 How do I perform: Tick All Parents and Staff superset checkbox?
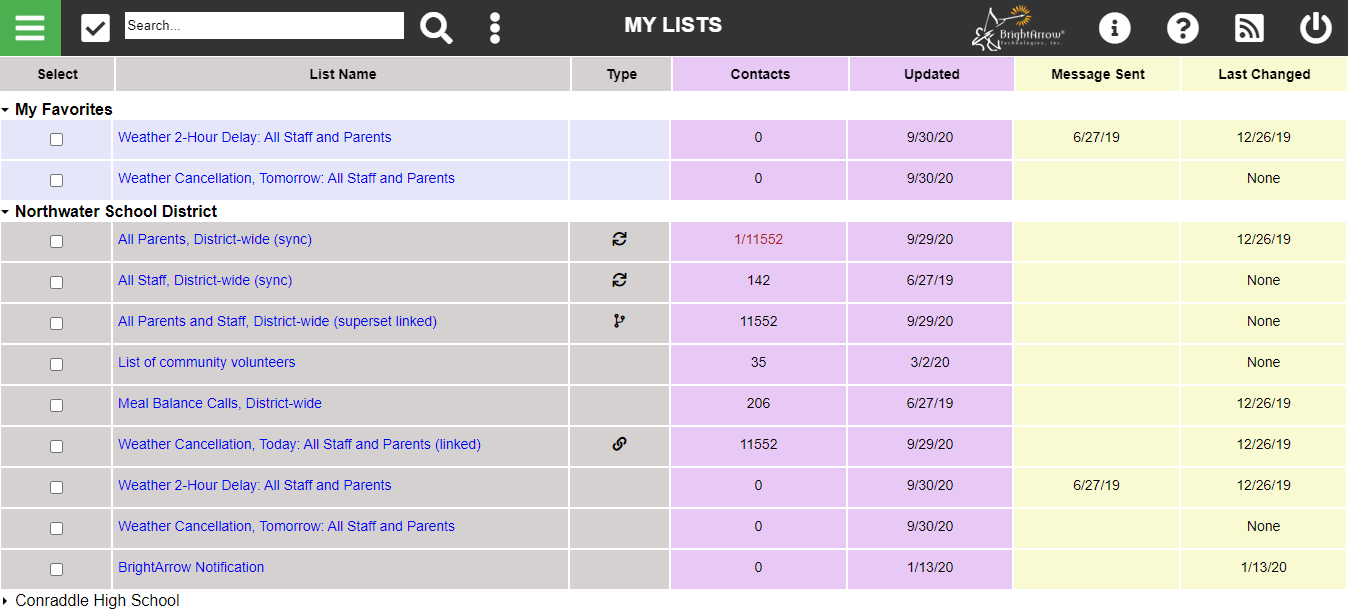coord(56,323)
